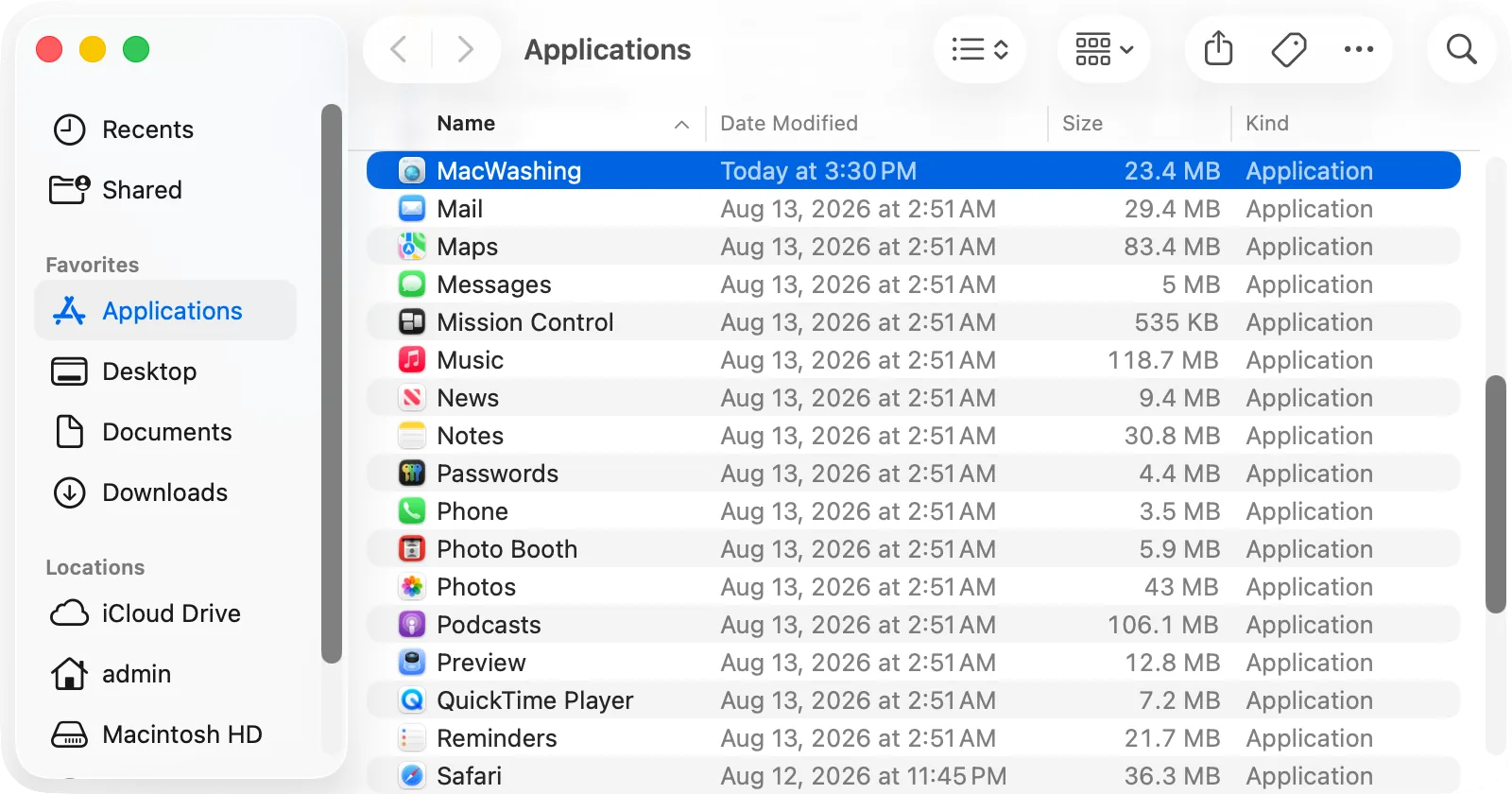Click the Today at 3:30 PM date
This screenshot has height=794, width=1512.
coord(818,171)
